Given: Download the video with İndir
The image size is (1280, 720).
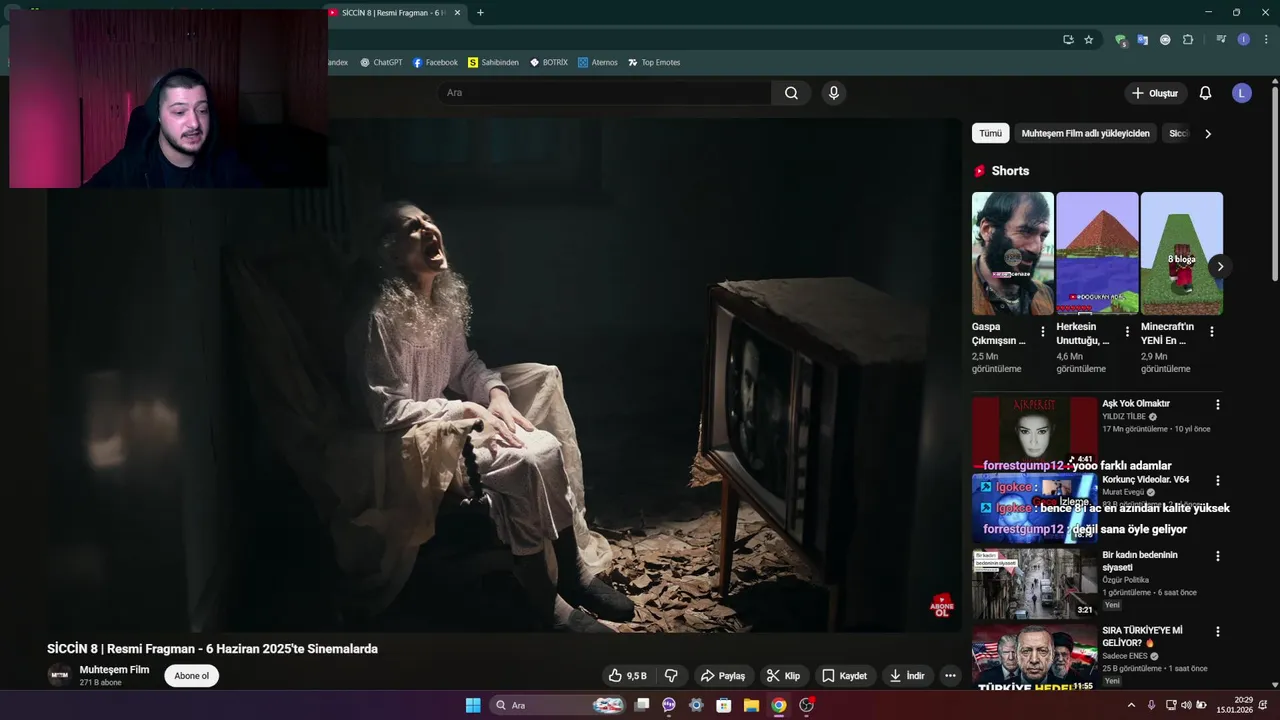Looking at the screenshot, I should [907, 676].
